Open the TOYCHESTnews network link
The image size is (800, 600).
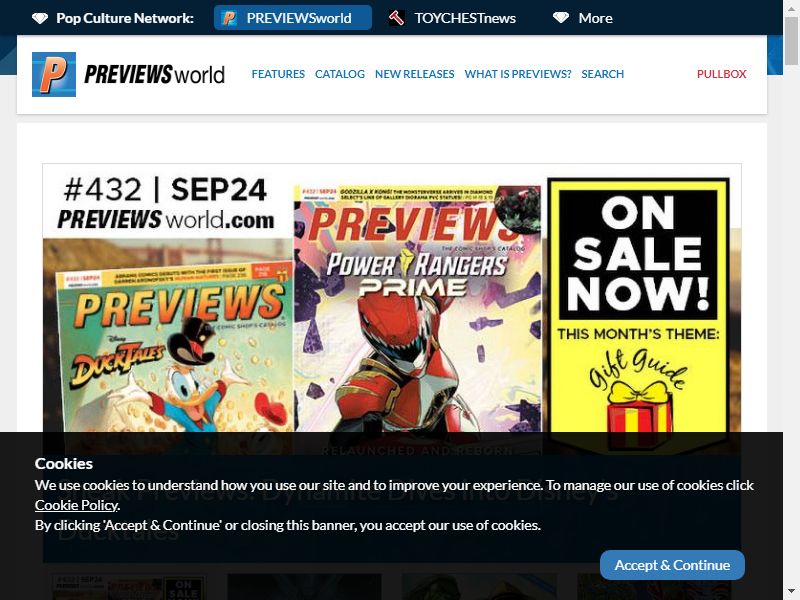[x=452, y=18]
